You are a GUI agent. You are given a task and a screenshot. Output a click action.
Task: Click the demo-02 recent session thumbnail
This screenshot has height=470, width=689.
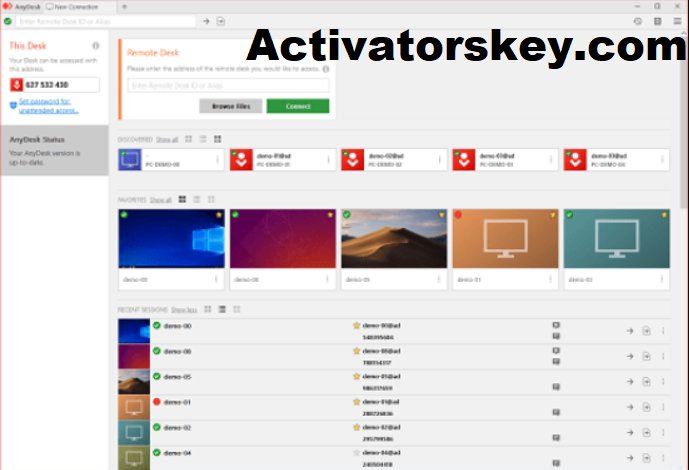click(x=134, y=433)
